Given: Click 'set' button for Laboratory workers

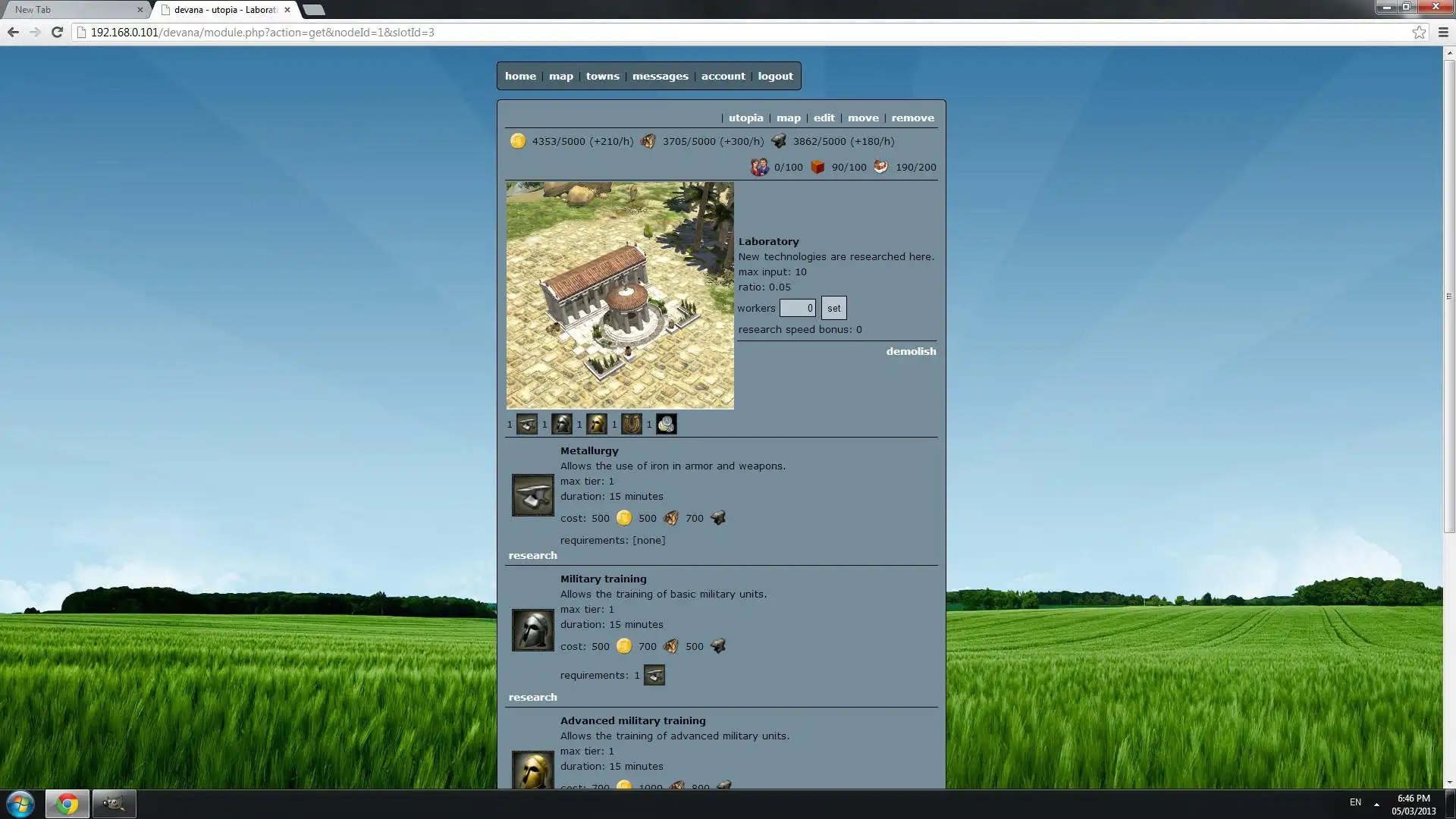Looking at the screenshot, I should (x=833, y=307).
